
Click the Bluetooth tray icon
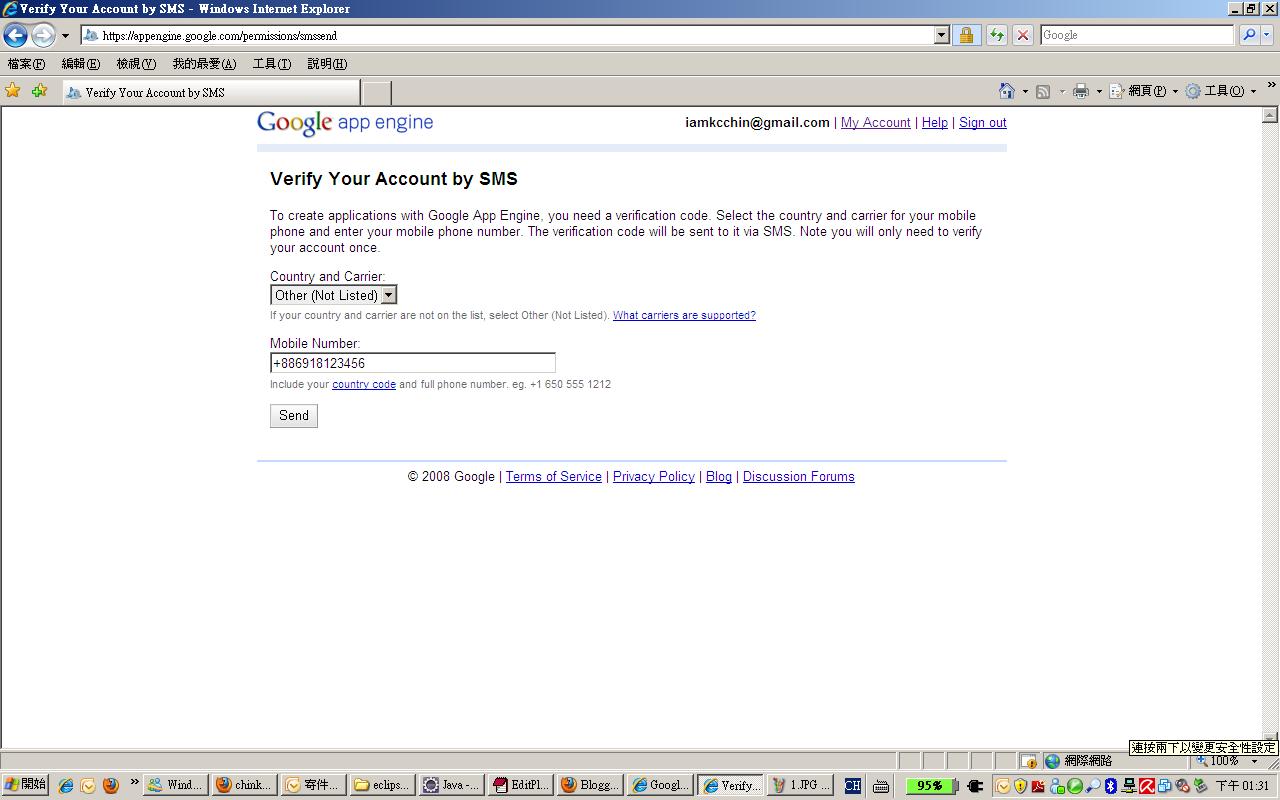(1111, 786)
